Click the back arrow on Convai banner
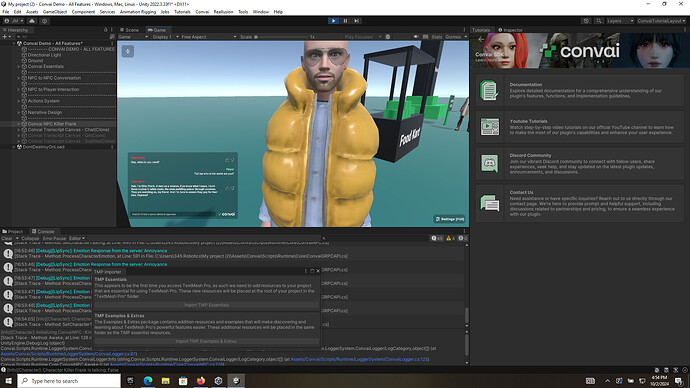This screenshot has height=388, width=690. coord(481,39)
